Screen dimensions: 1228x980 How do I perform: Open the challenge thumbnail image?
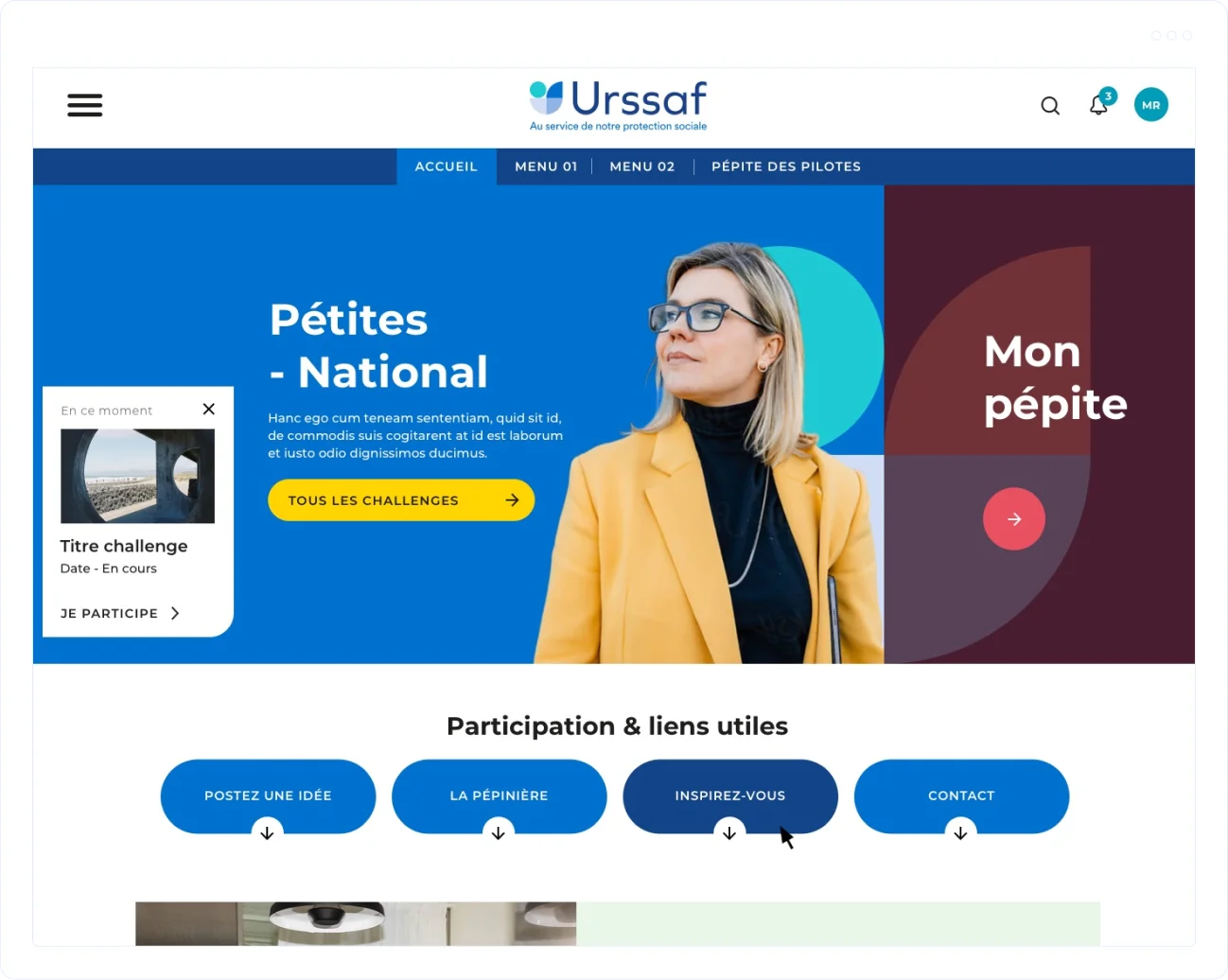[x=137, y=476]
